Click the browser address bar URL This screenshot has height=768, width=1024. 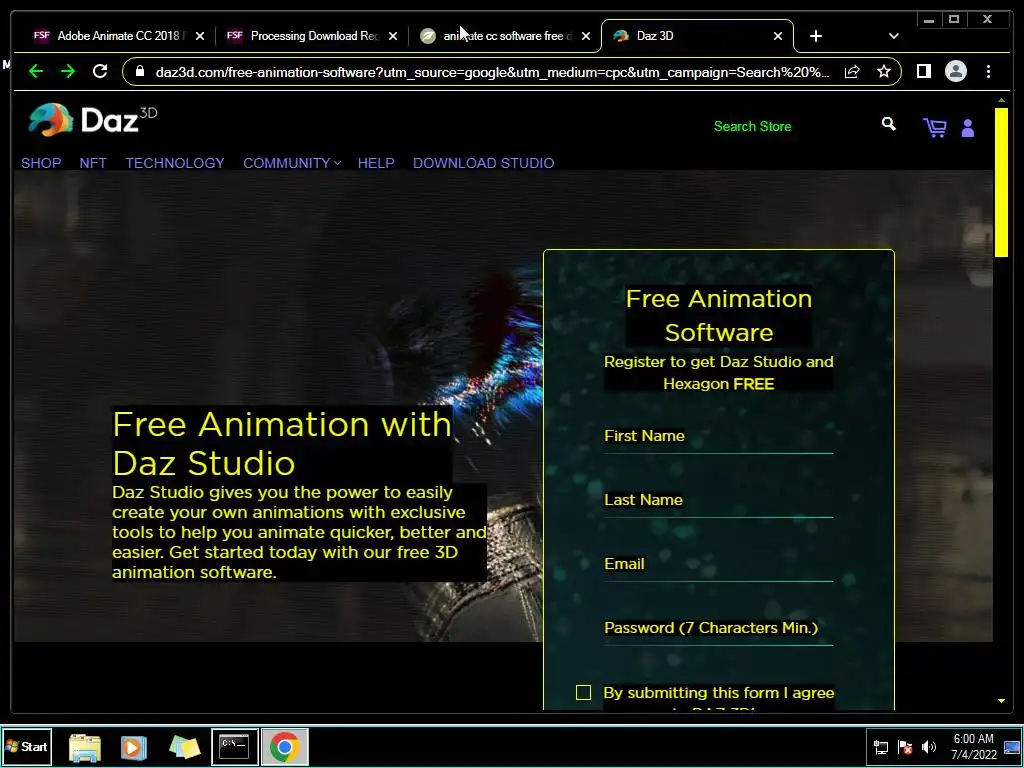click(492, 72)
